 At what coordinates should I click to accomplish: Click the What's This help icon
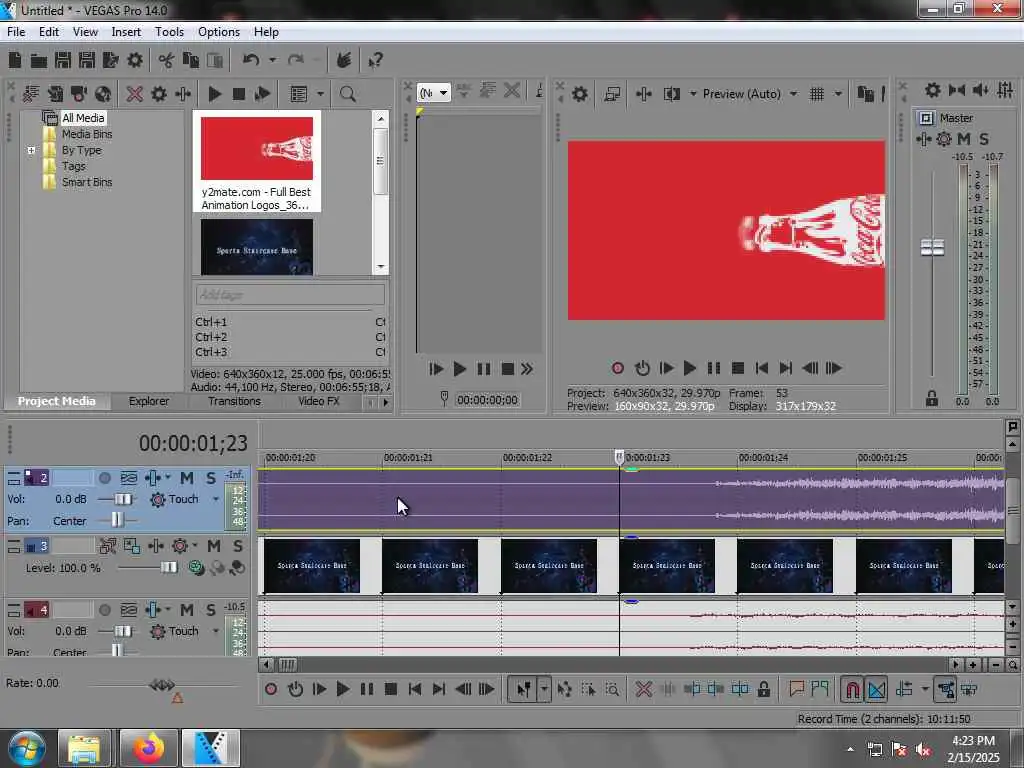coord(375,61)
